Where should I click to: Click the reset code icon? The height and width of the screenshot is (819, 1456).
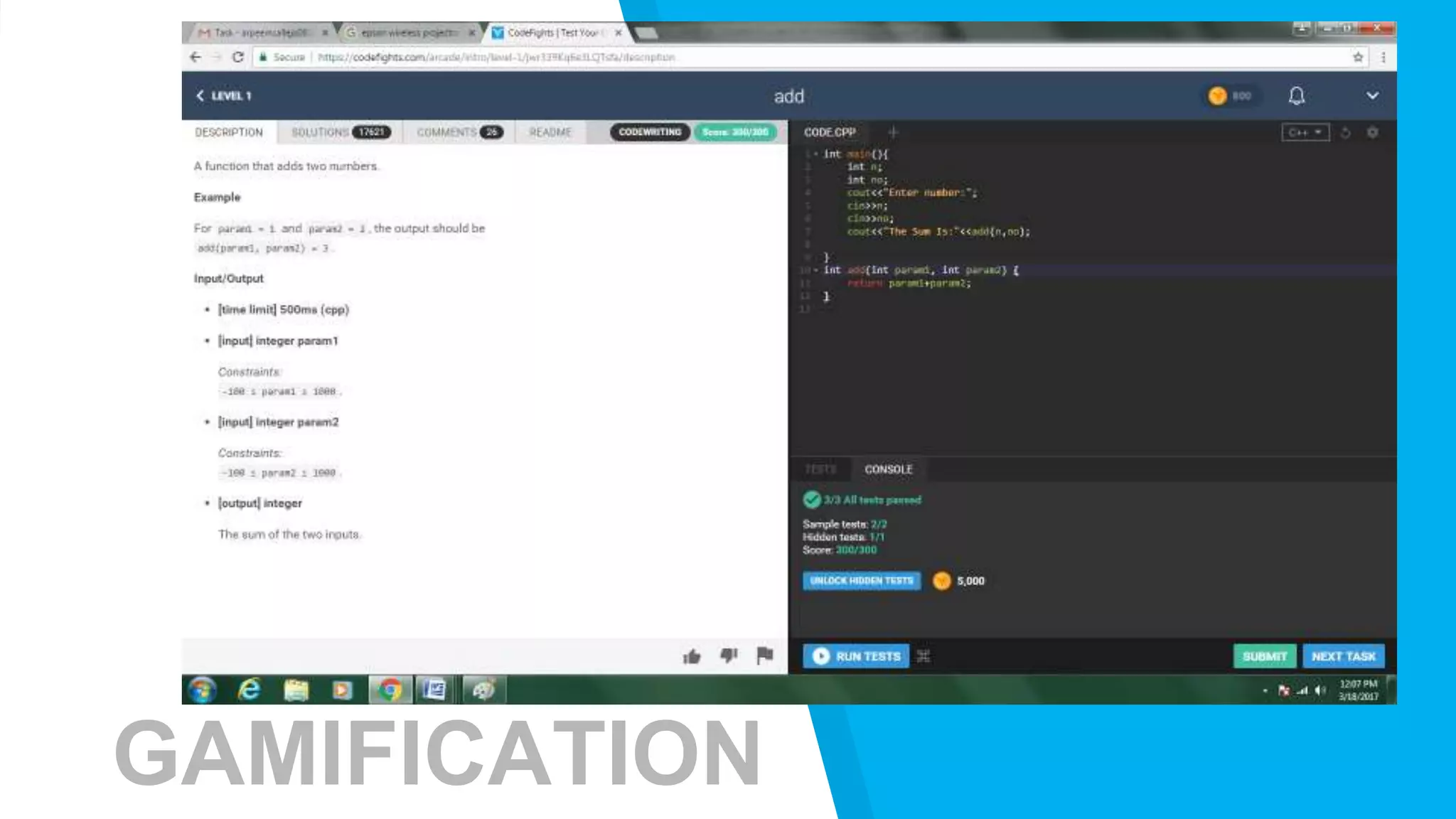pos(1345,133)
